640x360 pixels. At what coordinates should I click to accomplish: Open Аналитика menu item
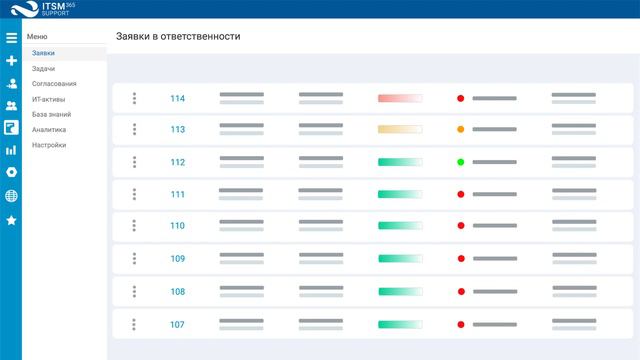click(x=49, y=130)
